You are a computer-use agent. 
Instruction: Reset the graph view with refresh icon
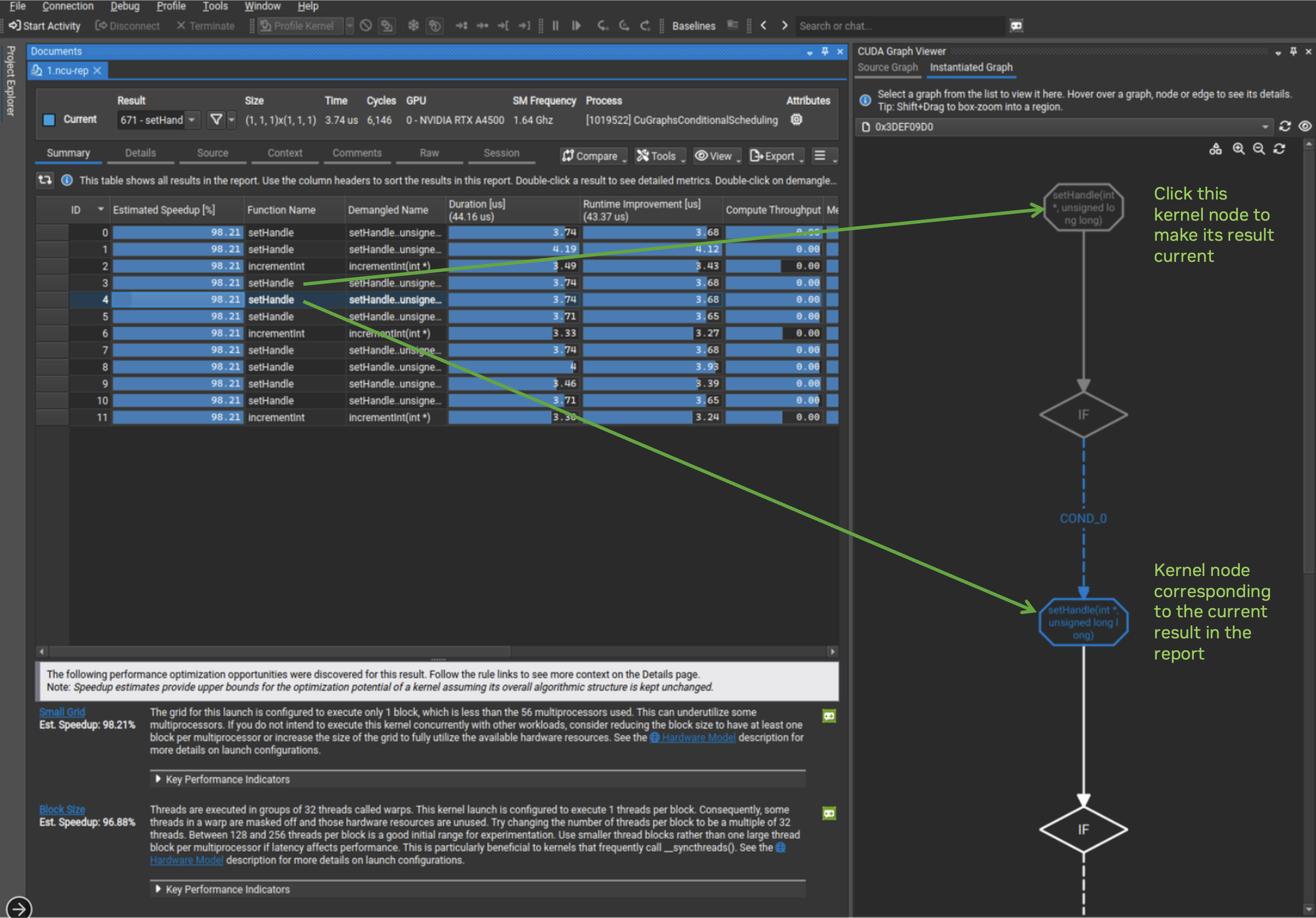[x=1280, y=149]
